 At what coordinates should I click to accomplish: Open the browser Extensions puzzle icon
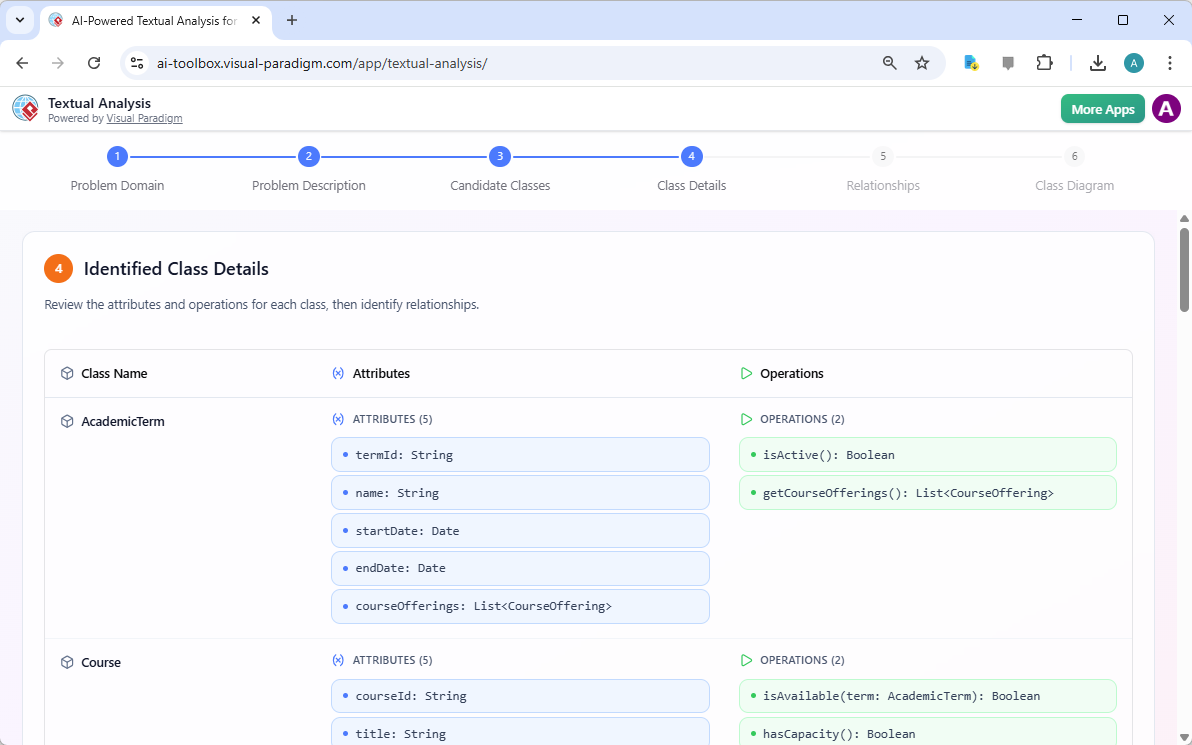click(1044, 63)
